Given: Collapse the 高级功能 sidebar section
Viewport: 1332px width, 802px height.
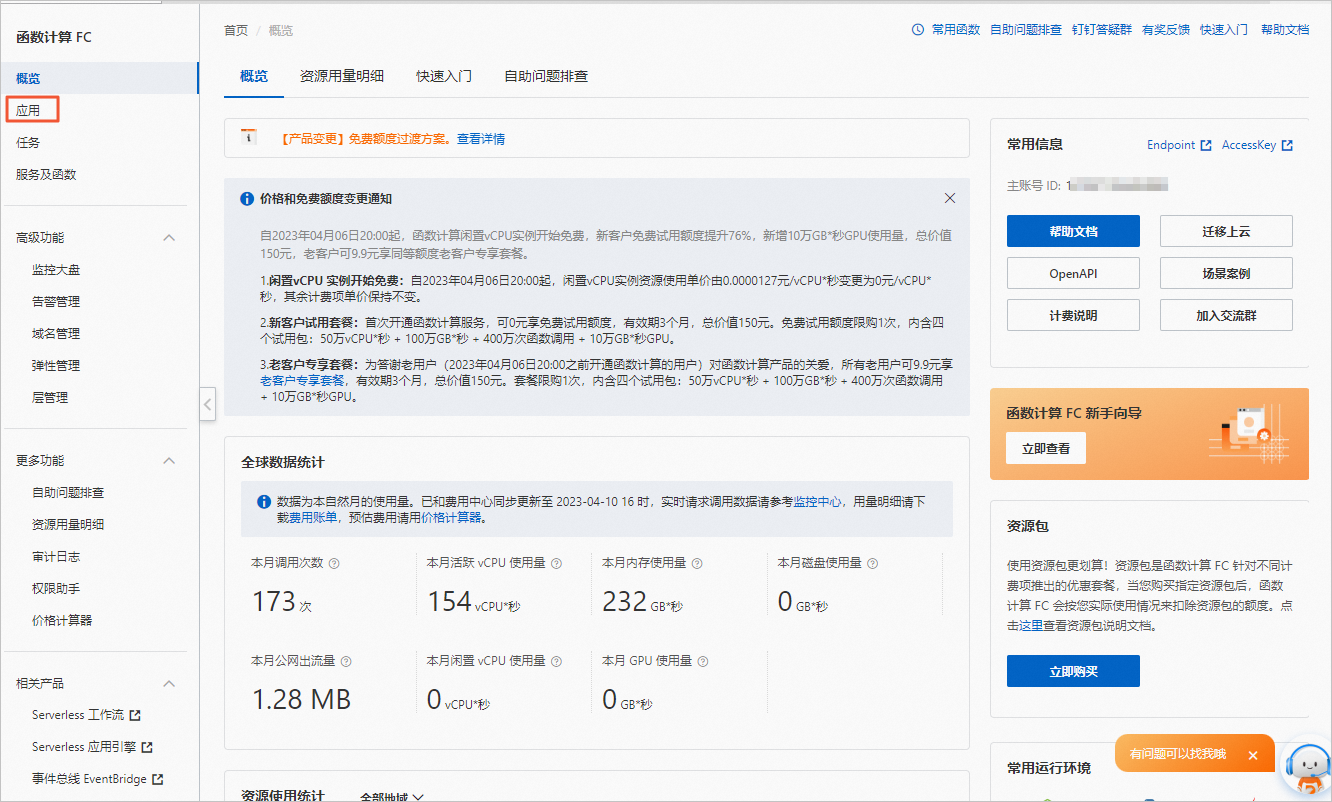Looking at the screenshot, I should pos(169,238).
